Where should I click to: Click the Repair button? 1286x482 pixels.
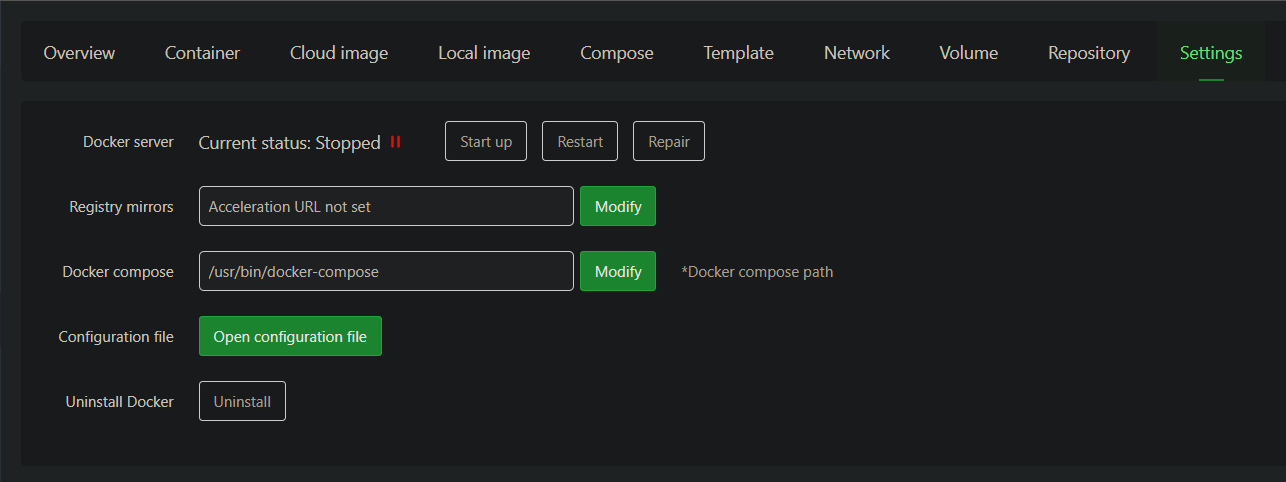(x=669, y=142)
